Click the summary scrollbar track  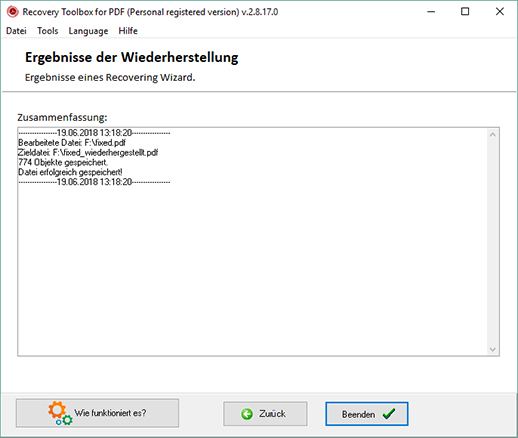click(x=493, y=242)
